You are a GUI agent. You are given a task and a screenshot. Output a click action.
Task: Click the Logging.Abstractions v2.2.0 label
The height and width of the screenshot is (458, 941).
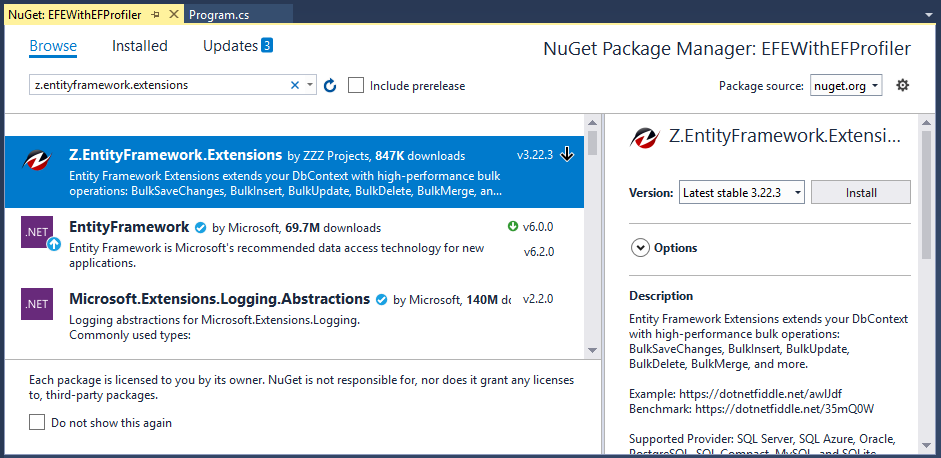[538, 299]
